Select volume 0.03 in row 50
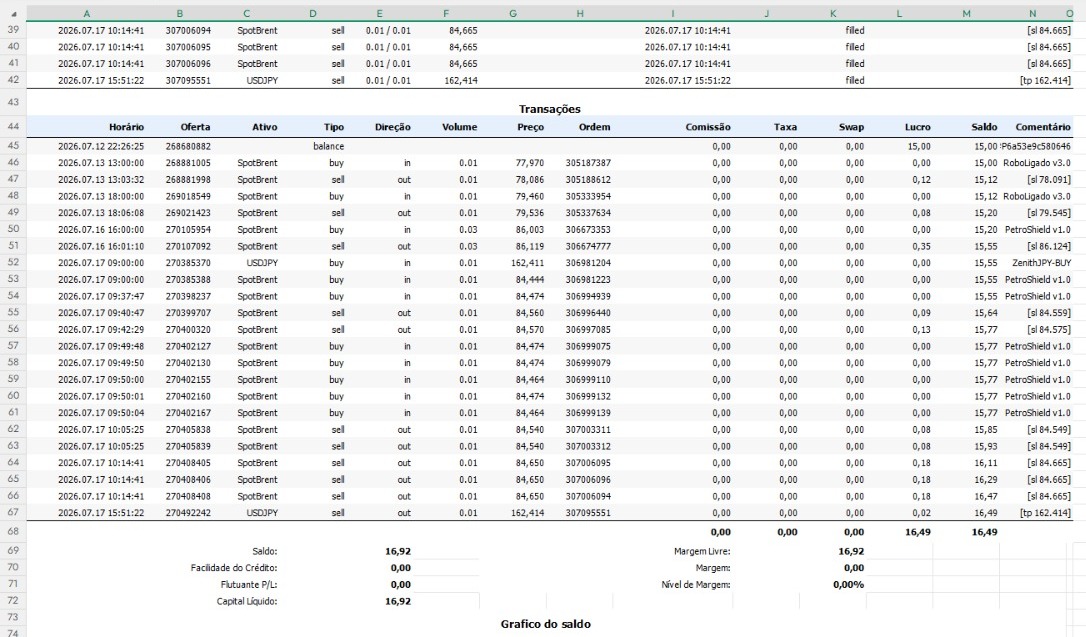The width and height of the screenshot is (1086, 637). [468, 230]
